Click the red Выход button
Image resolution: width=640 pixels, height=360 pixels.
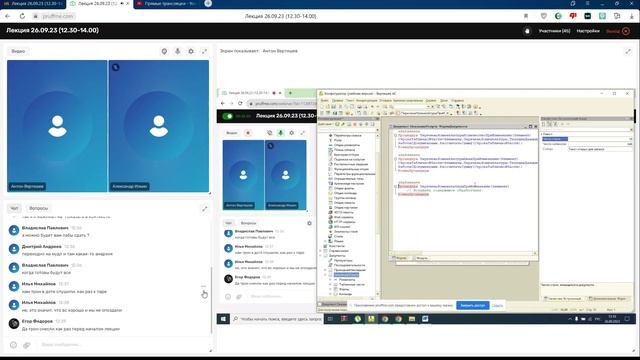coord(618,31)
